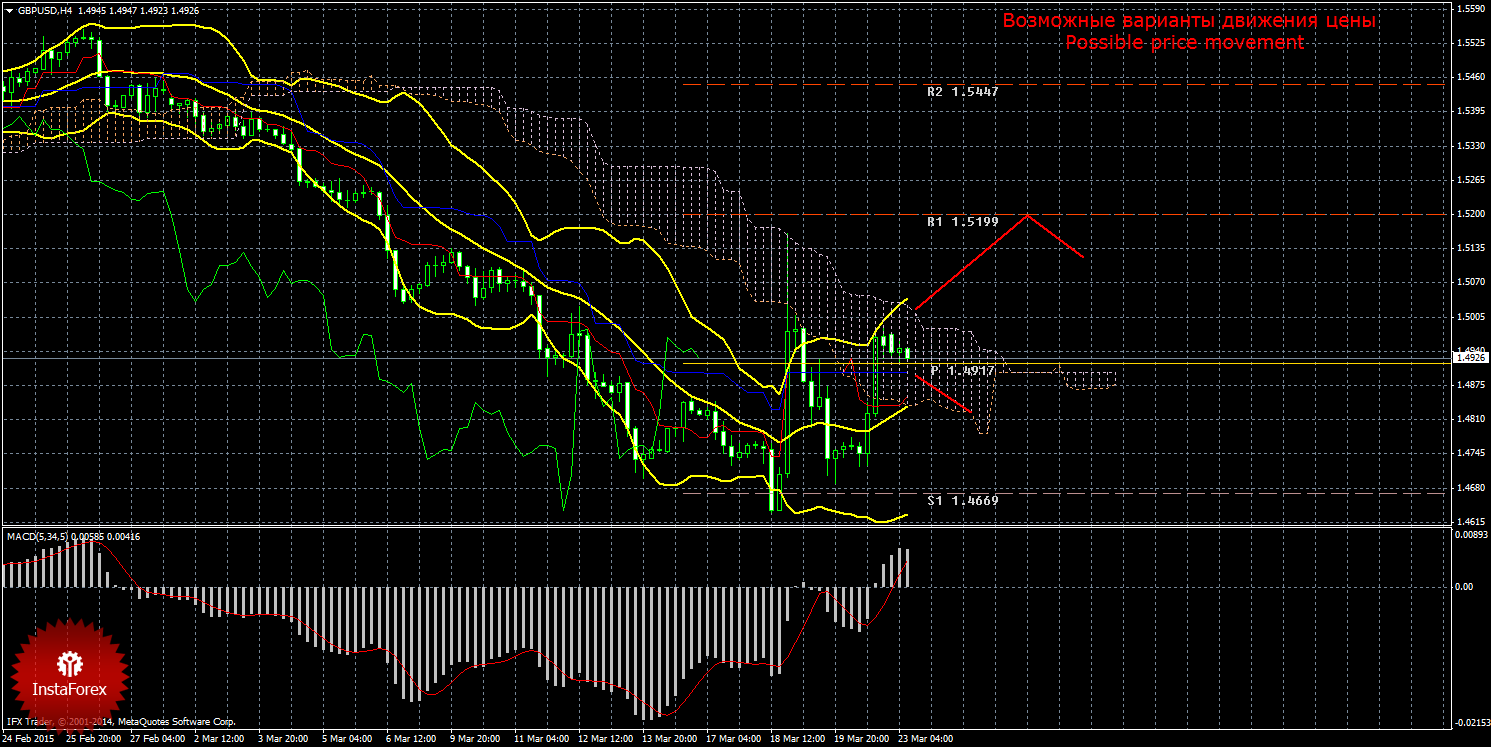Click the 1.5460 price axis value
The image size is (1491, 747).
tap(1470, 77)
